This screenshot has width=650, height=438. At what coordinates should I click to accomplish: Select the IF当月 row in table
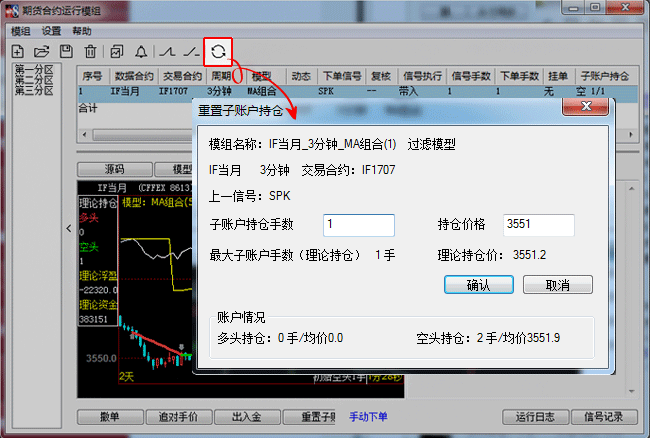130,91
